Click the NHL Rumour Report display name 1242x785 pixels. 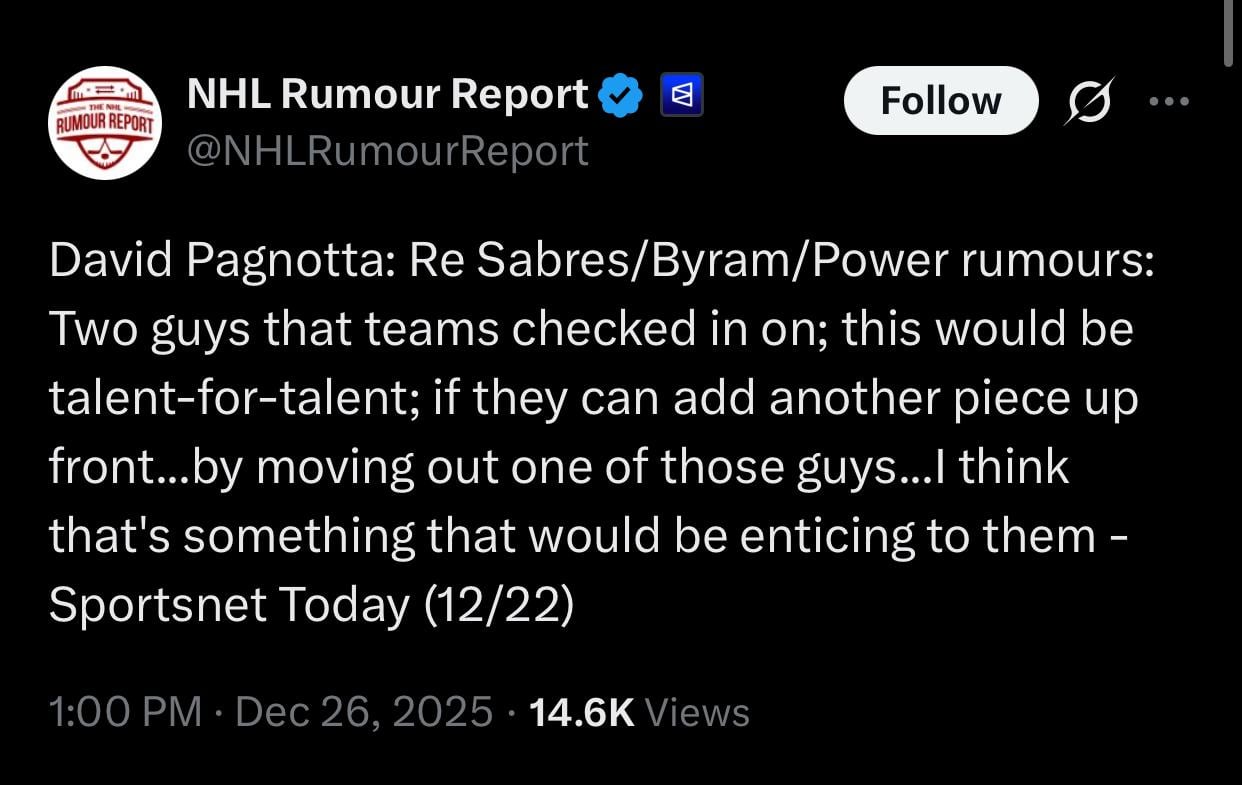pyautogui.click(x=388, y=93)
